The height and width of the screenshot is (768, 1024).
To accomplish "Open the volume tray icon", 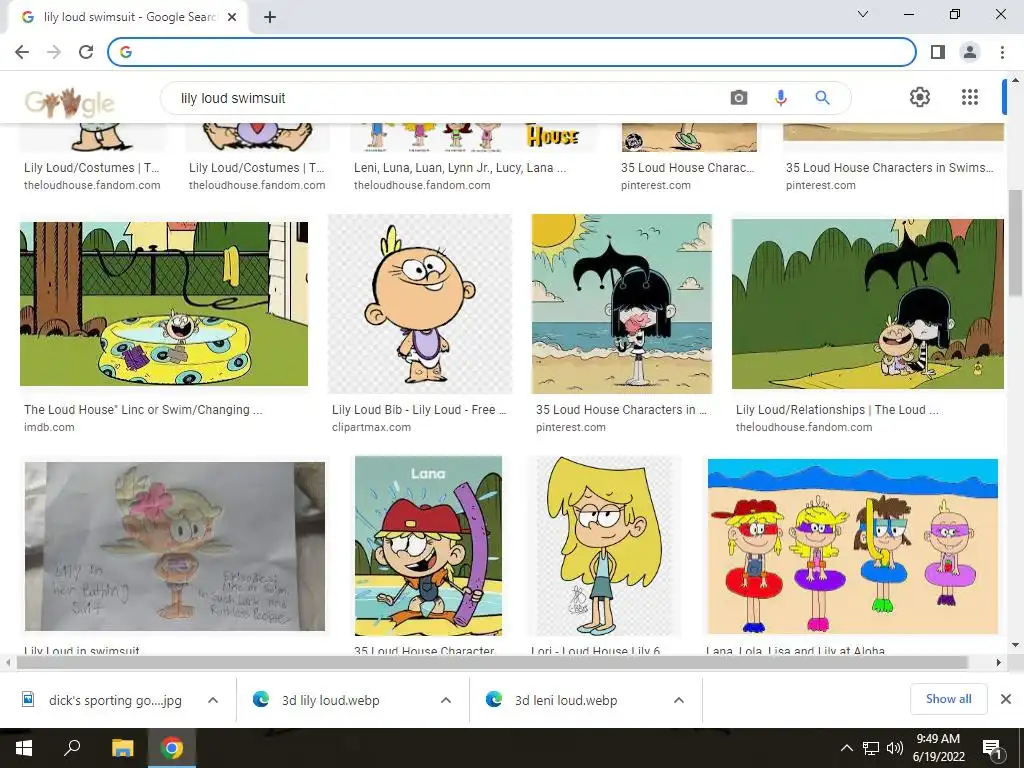I will [895, 748].
